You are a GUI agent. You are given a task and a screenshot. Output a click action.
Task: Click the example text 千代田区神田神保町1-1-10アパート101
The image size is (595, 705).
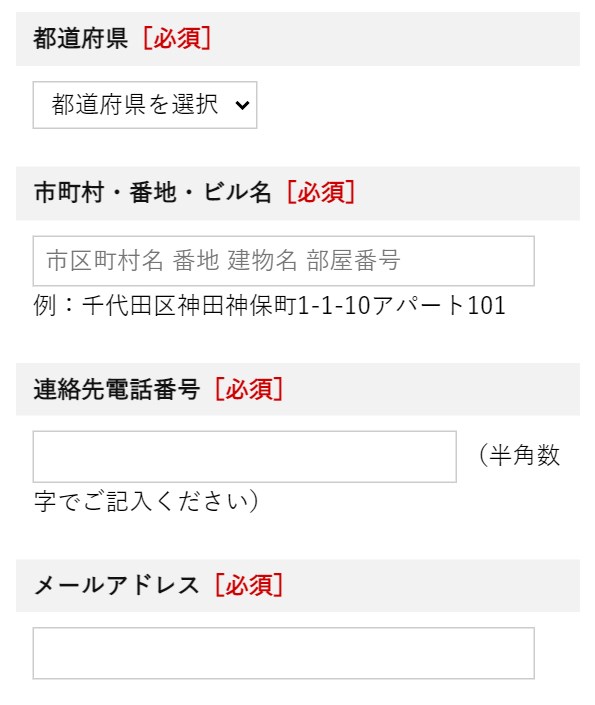[x=294, y=305]
